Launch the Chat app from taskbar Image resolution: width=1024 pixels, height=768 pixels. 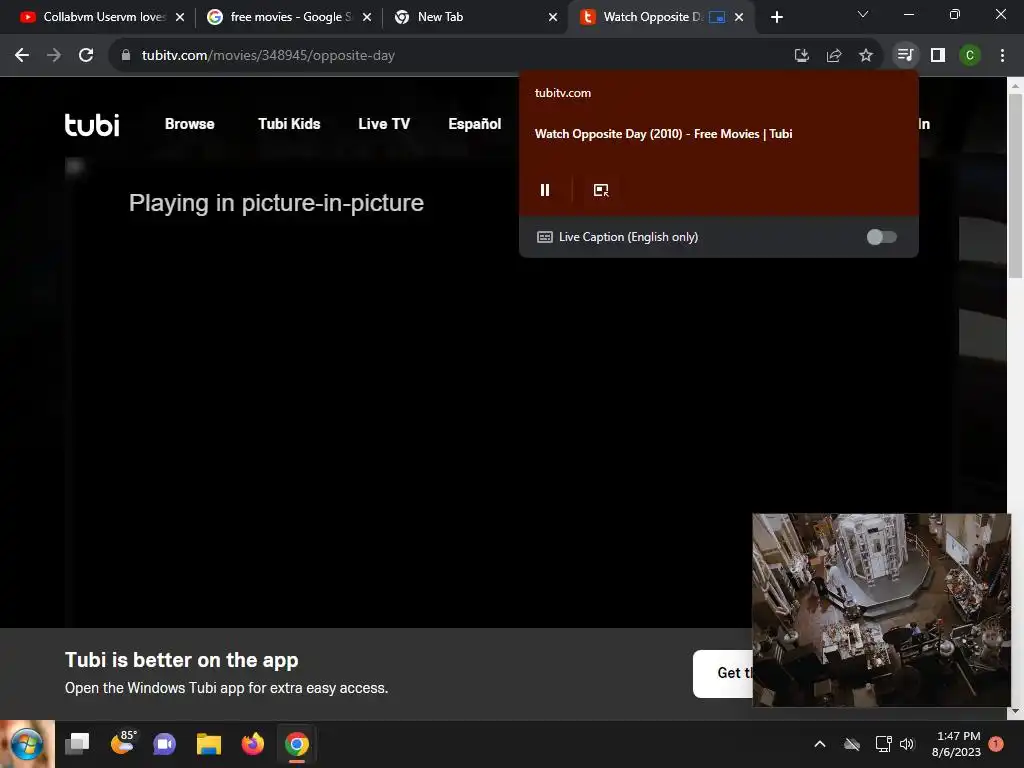coord(165,744)
